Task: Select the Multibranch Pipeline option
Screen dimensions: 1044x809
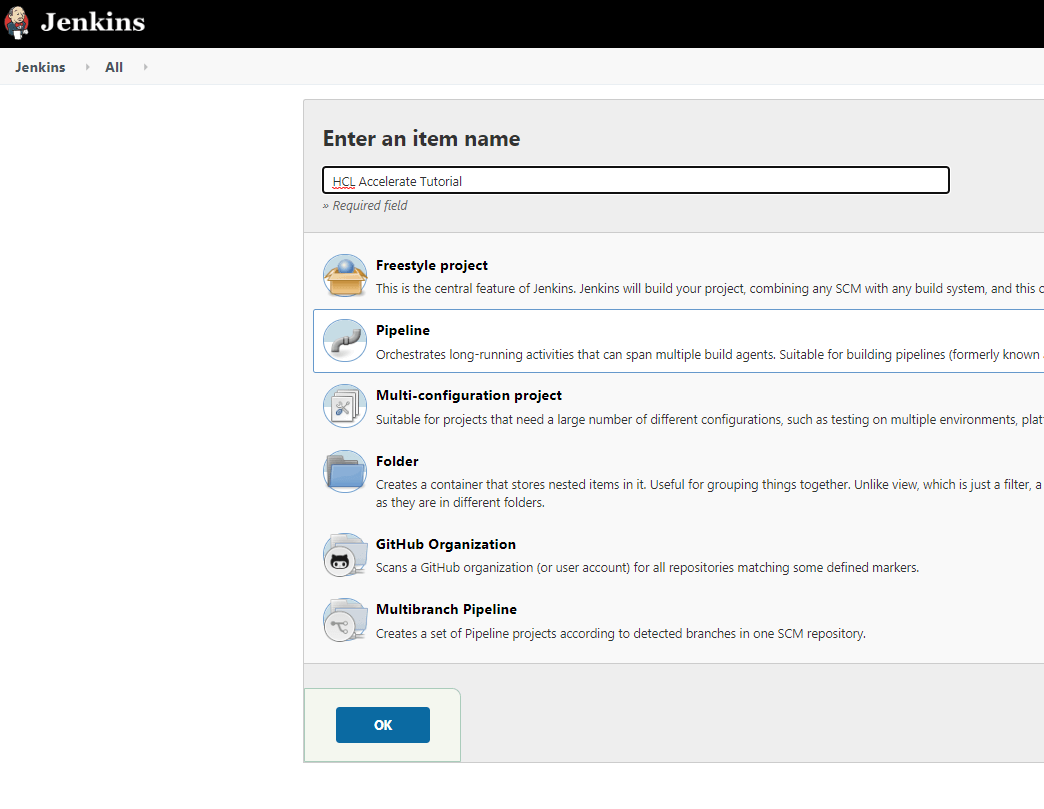Action: [446, 609]
